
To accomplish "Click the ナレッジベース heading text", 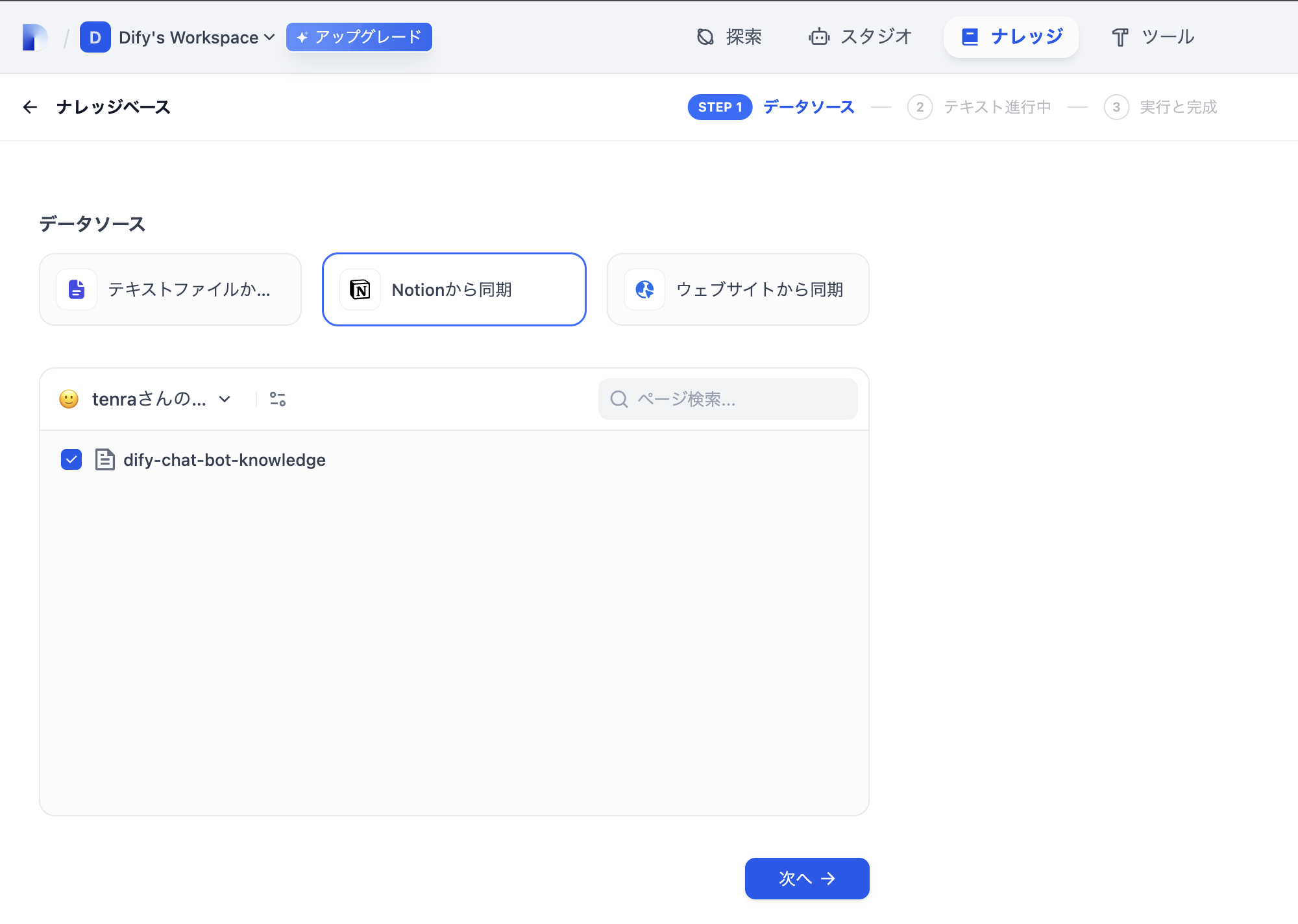I will coord(114,107).
